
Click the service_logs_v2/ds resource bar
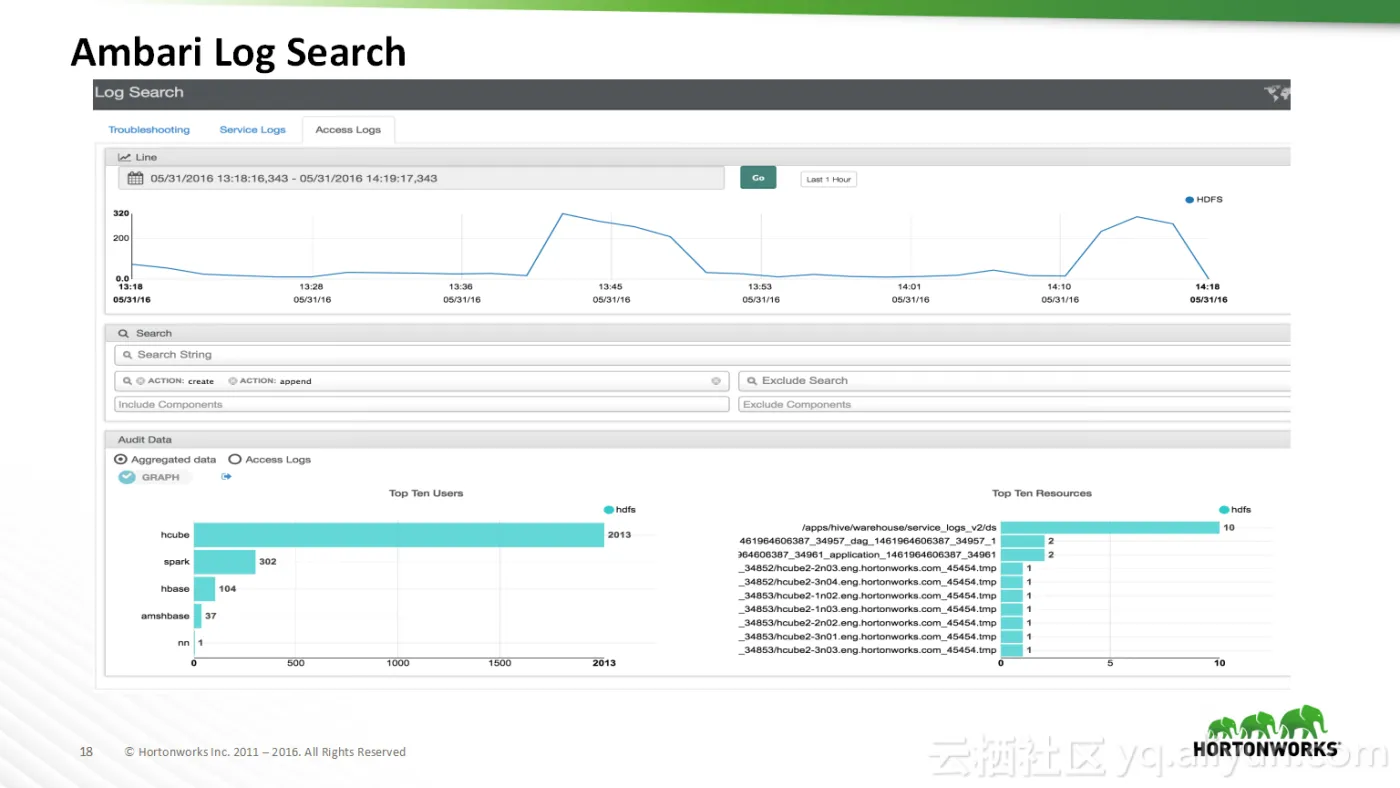pos(1110,527)
